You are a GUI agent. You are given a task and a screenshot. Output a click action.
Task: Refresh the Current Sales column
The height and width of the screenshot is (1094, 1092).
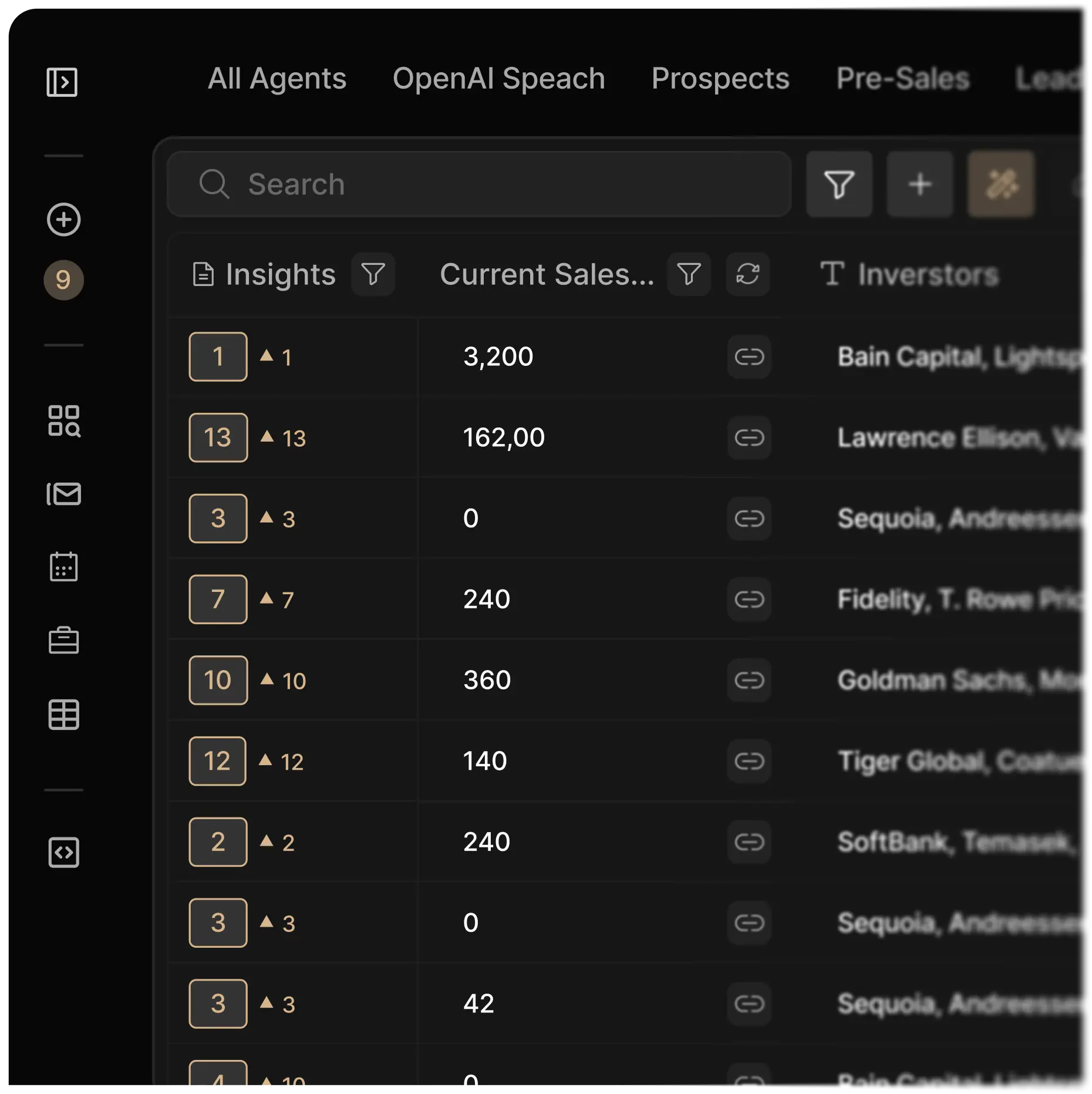coord(747,274)
